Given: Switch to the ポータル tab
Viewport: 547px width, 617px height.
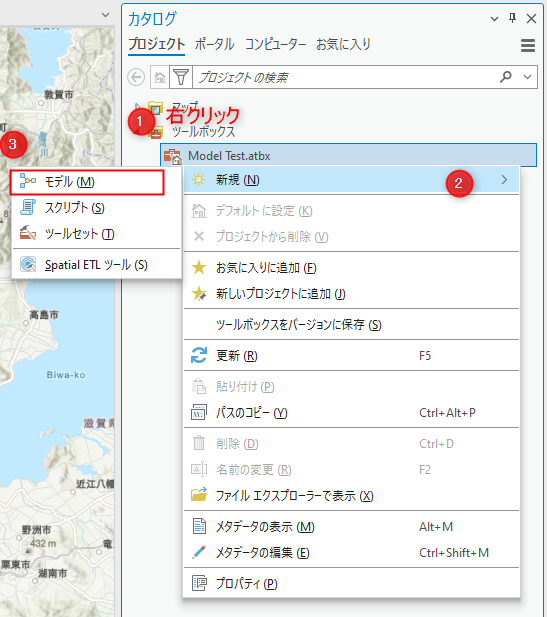Looking at the screenshot, I should [x=214, y=44].
